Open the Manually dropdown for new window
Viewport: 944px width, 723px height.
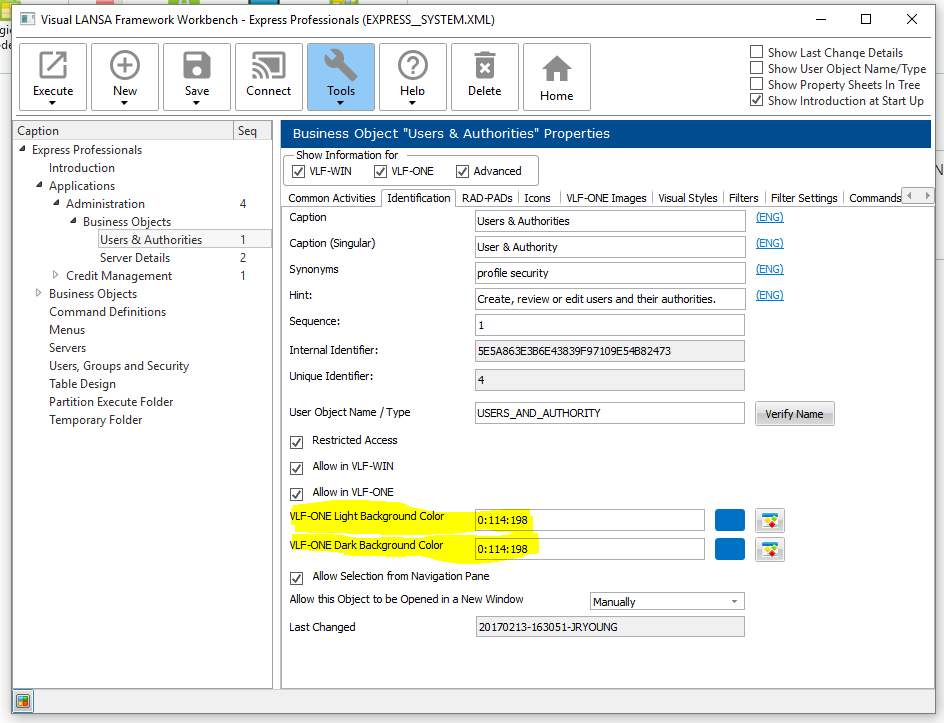[666, 602]
